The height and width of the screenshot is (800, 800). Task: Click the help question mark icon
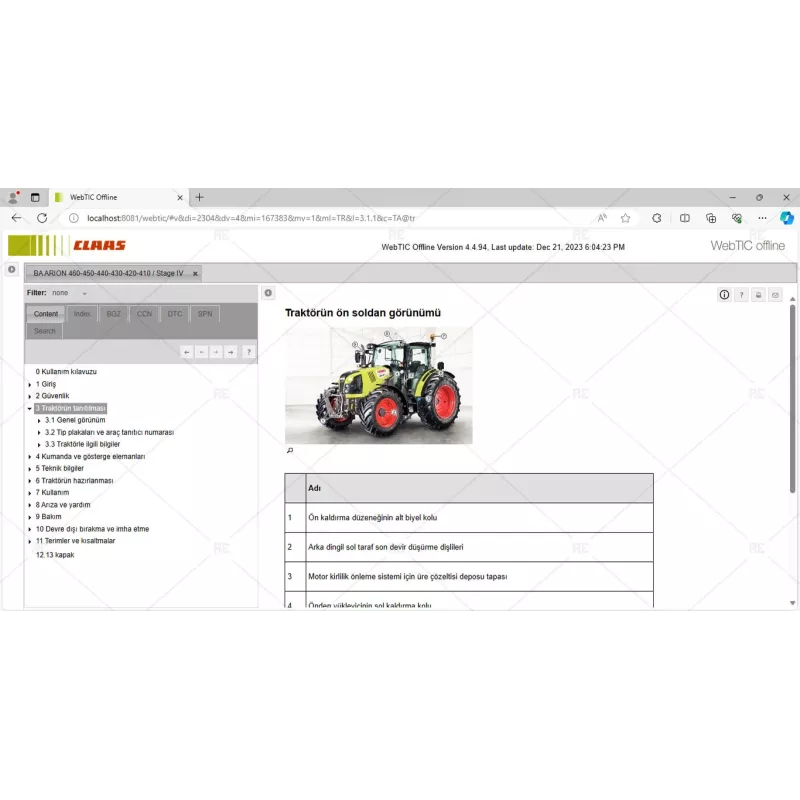(741, 295)
